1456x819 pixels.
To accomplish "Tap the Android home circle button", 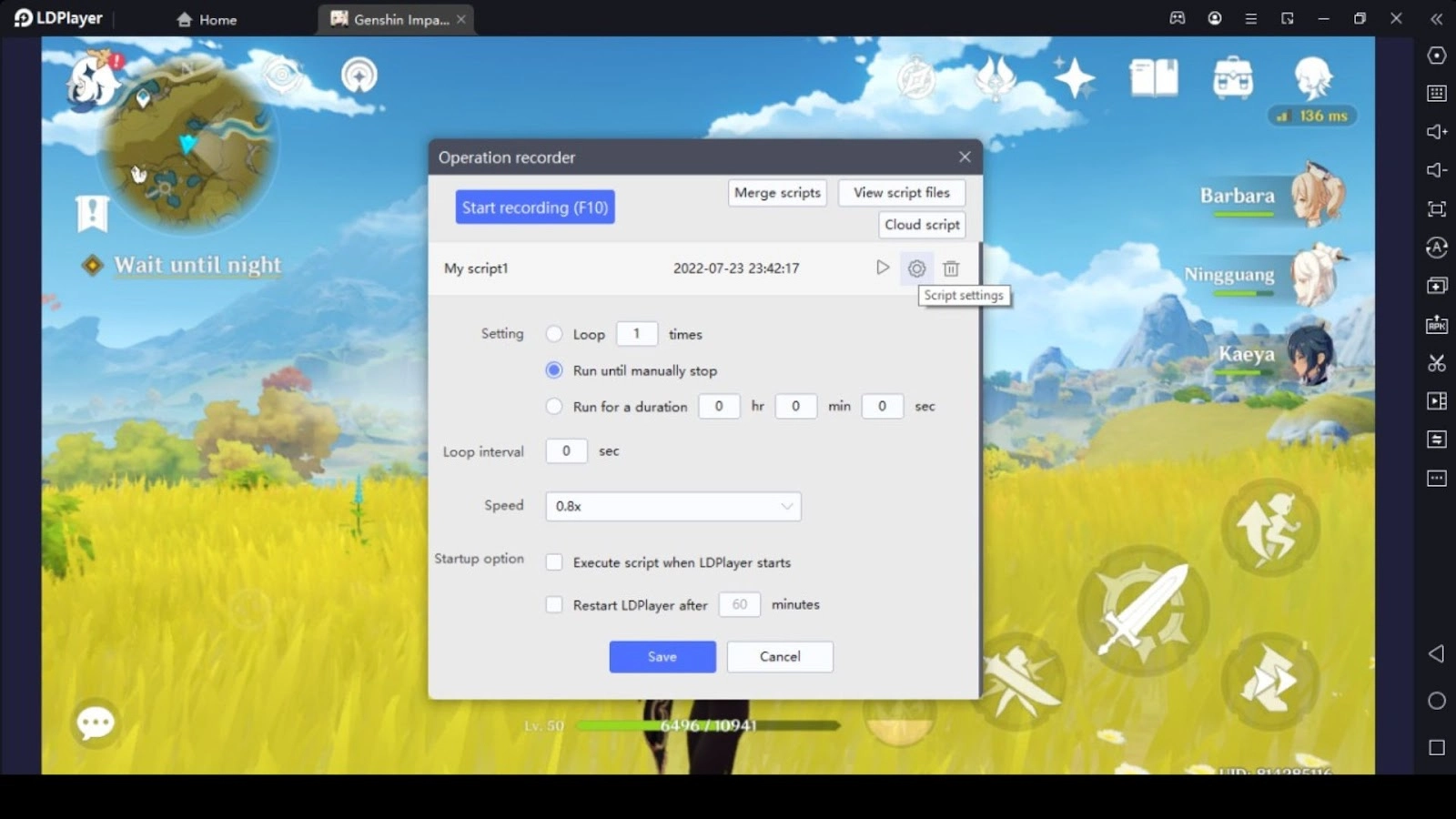I will point(1437,701).
